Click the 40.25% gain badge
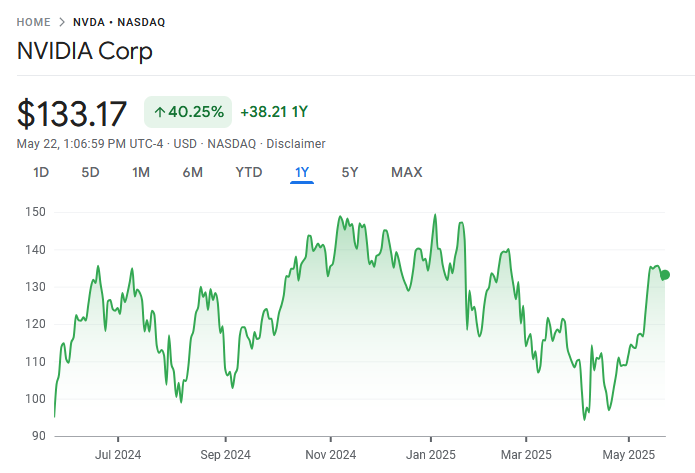Viewport: 695px width, 473px height. pos(188,112)
